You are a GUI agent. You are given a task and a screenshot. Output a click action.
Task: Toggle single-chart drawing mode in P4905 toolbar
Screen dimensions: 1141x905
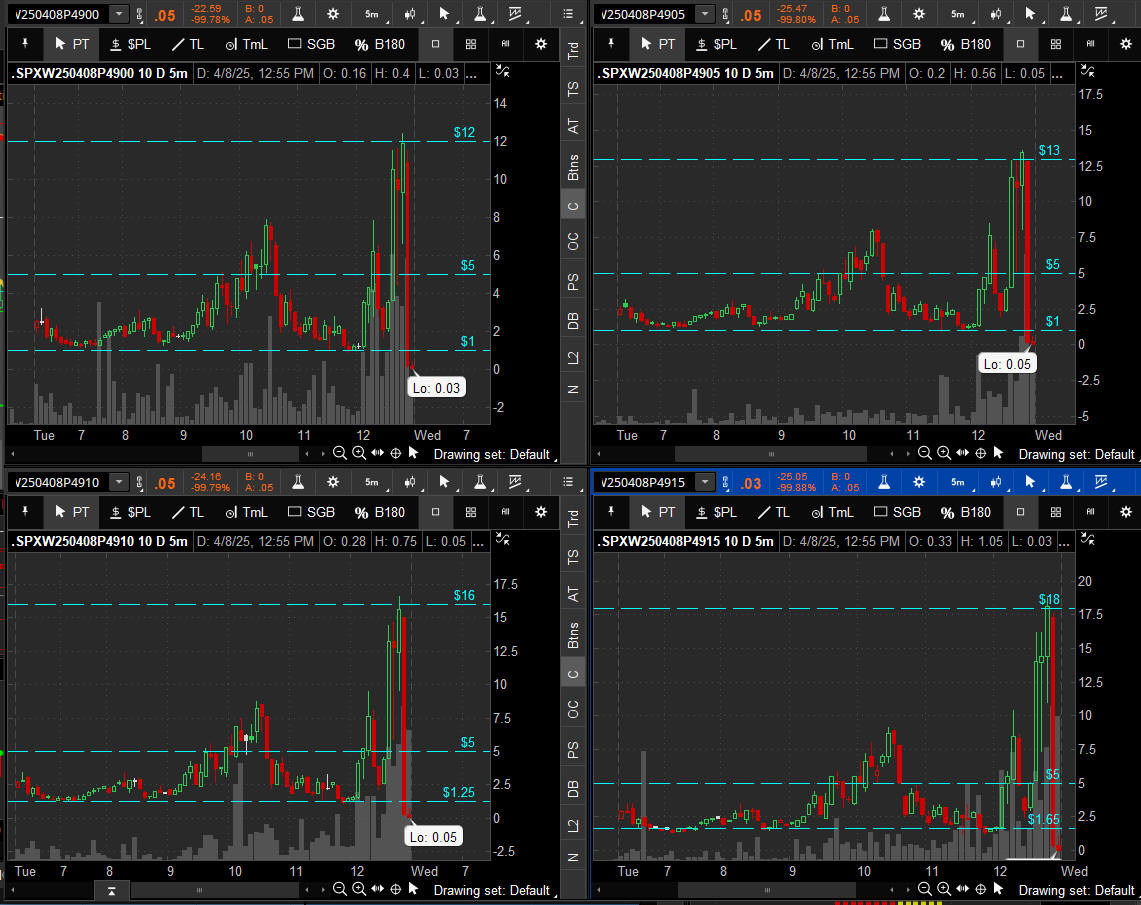tap(1020, 44)
